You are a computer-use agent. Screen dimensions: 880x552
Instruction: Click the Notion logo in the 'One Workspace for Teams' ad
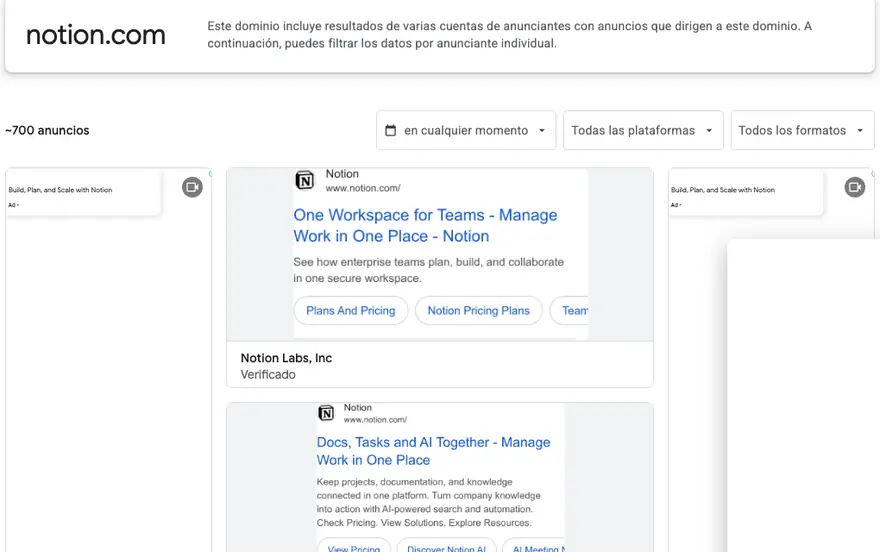click(305, 181)
